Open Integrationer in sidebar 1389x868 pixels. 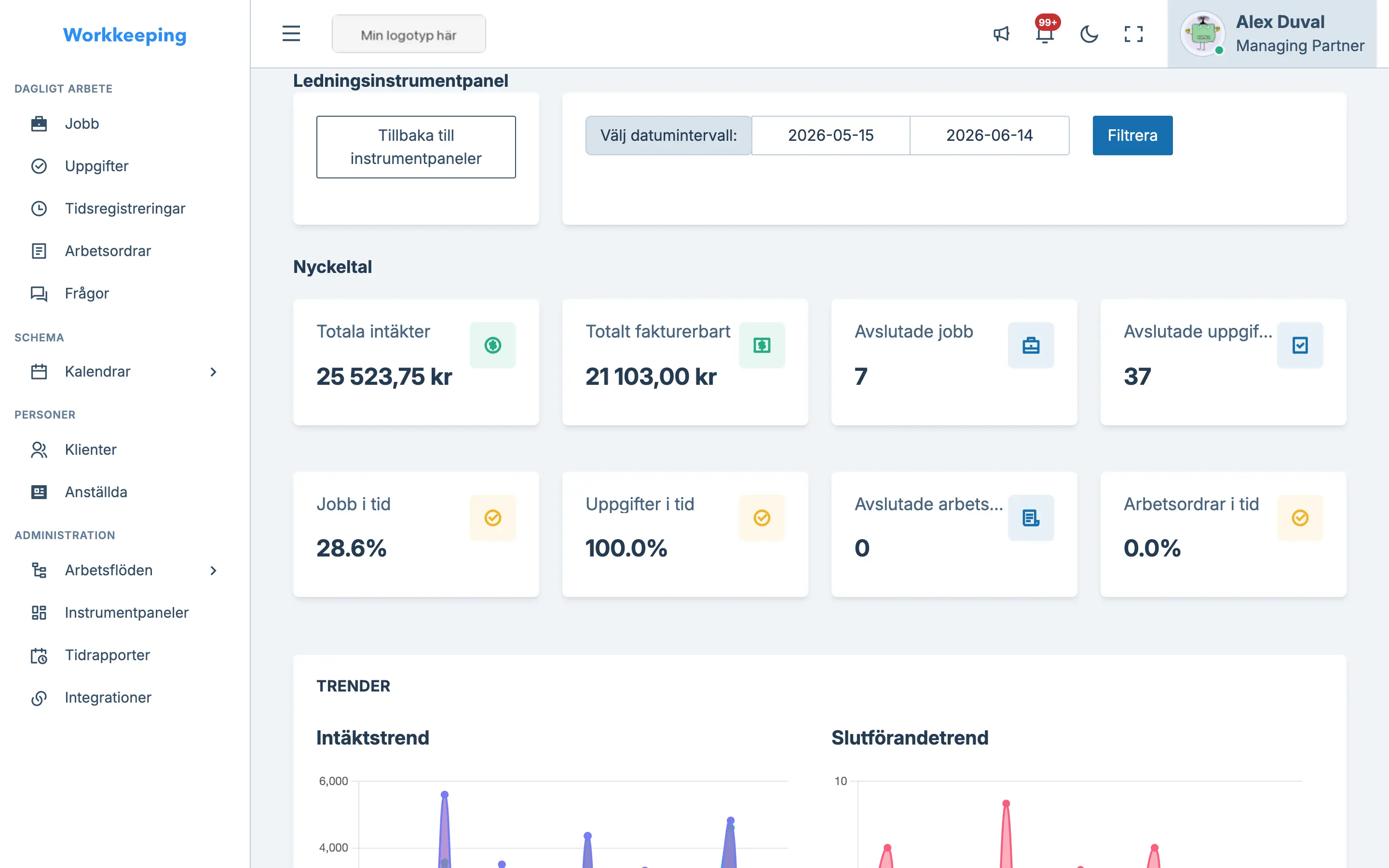point(108,697)
